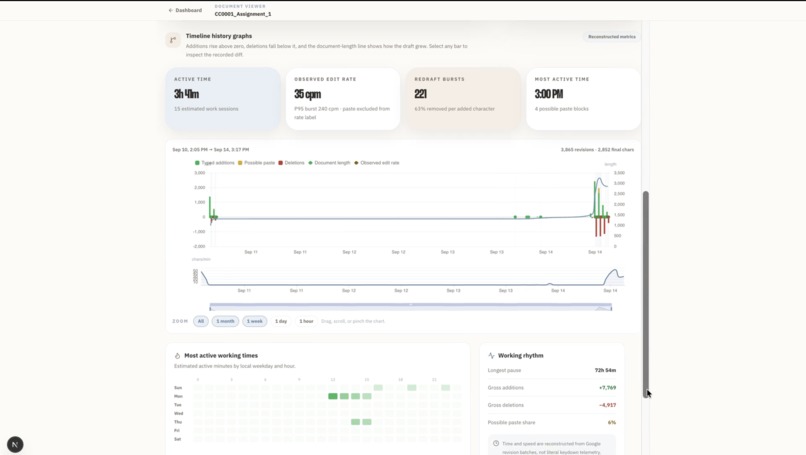806x455 pixels.
Task: Click the chart range slider track
Action: pyautogui.click(x=411, y=307)
